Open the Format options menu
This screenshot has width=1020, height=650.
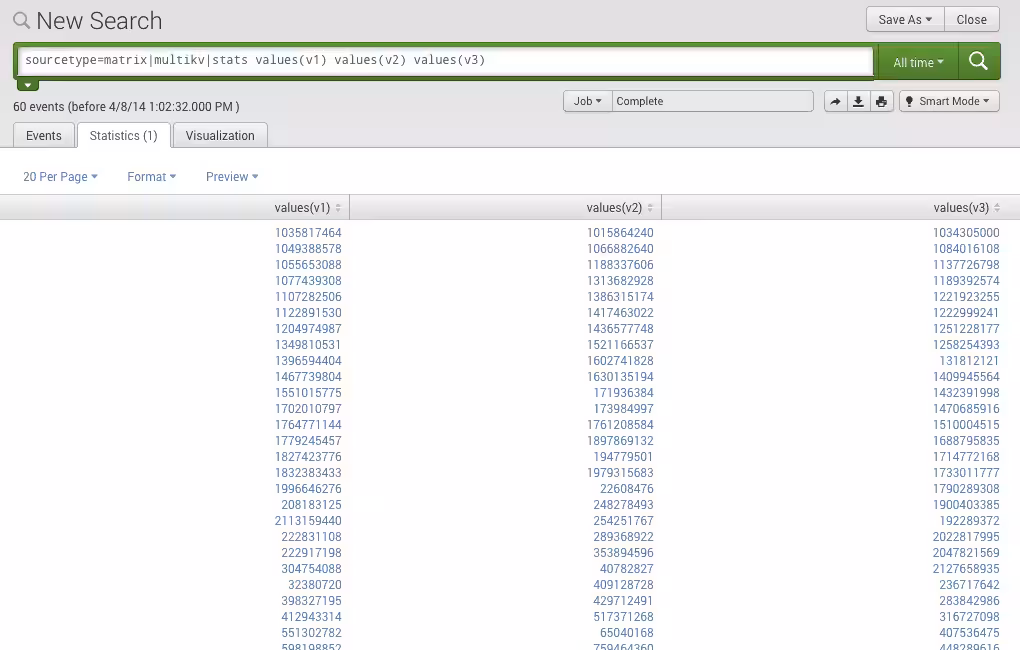click(150, 176)
